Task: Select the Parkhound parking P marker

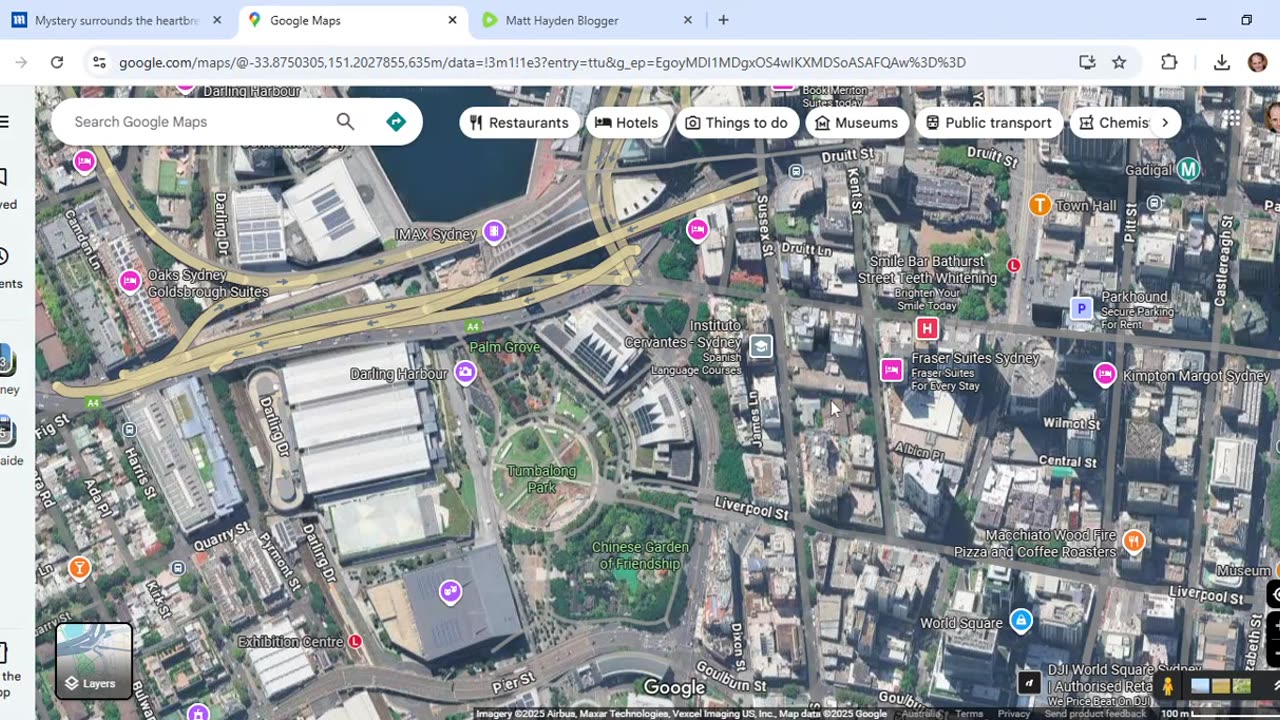Action: click(1081, 309)
